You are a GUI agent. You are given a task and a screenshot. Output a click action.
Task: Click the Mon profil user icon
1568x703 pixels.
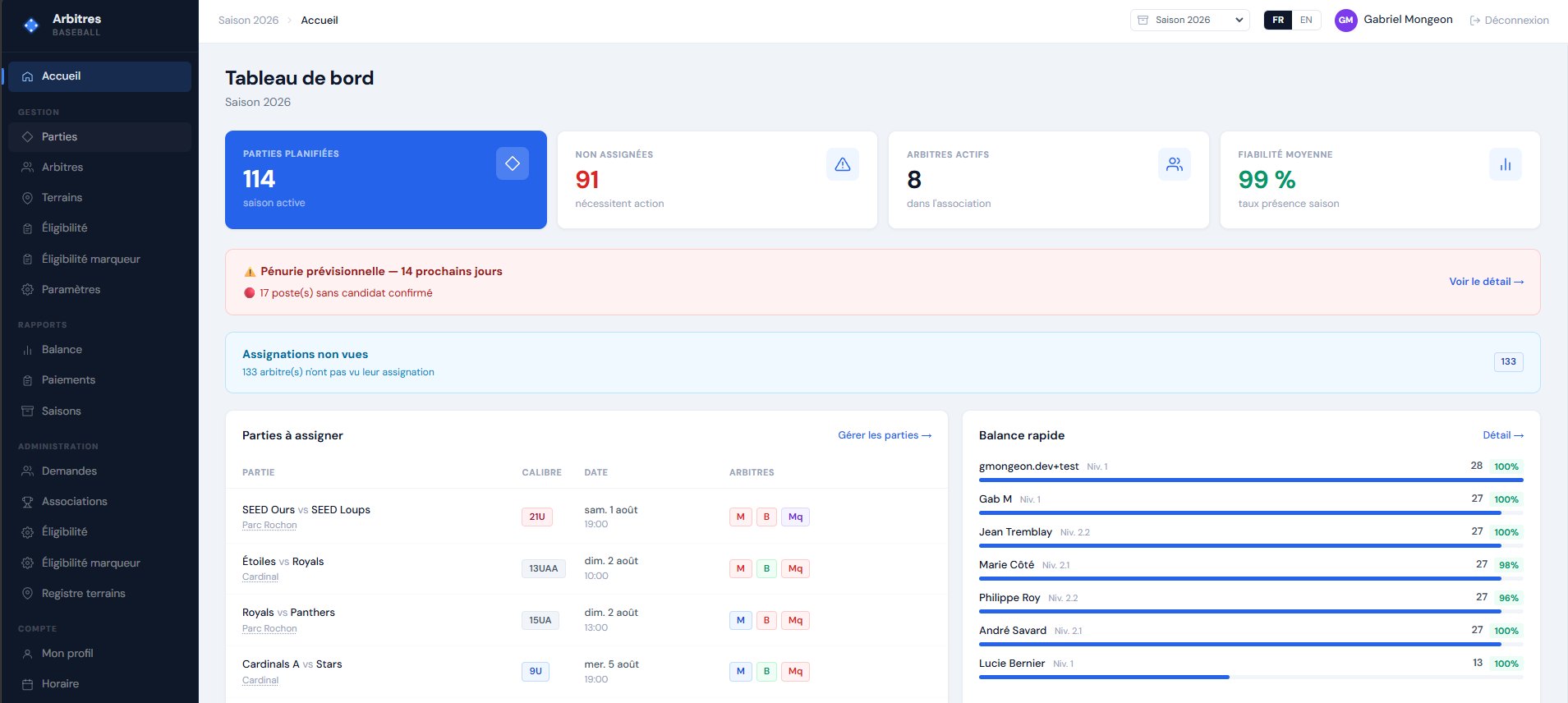27,654
